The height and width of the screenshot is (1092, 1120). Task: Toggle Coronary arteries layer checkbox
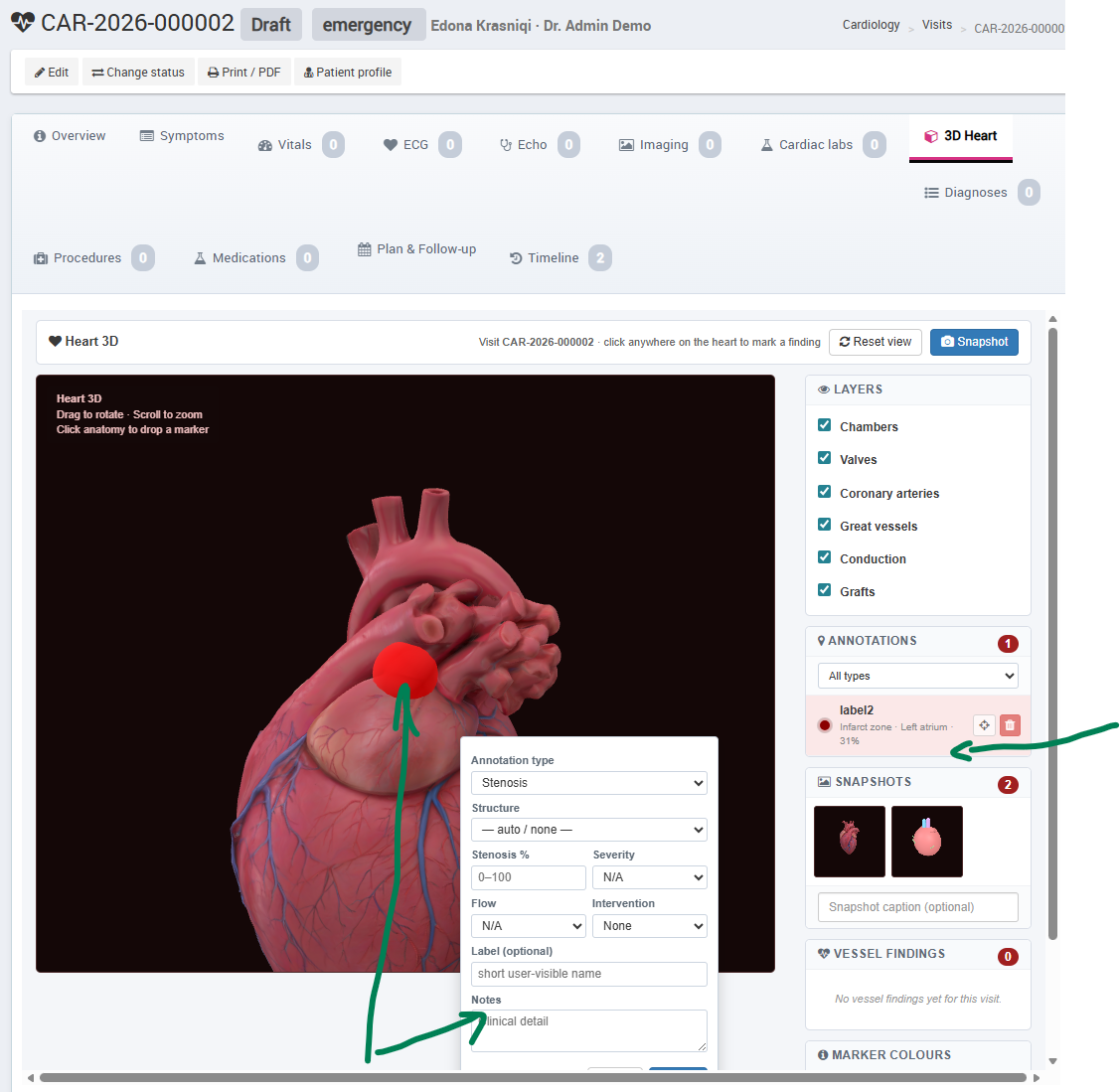click(x=824, y=492)
